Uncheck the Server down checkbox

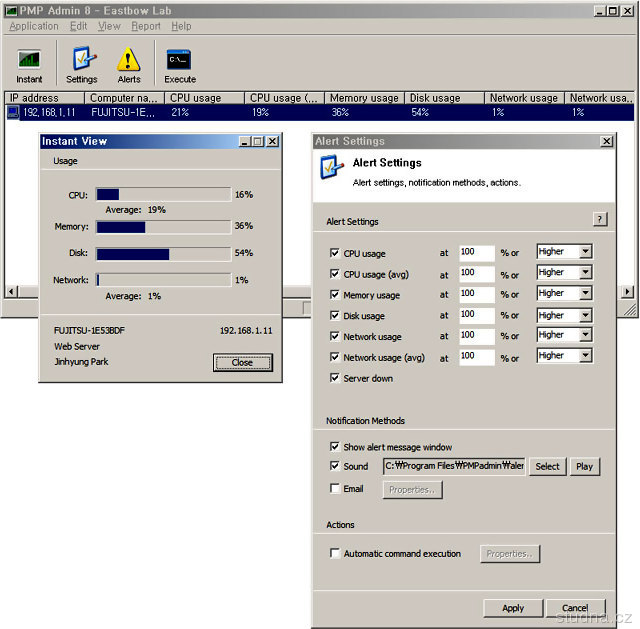[x=335, y=378]
